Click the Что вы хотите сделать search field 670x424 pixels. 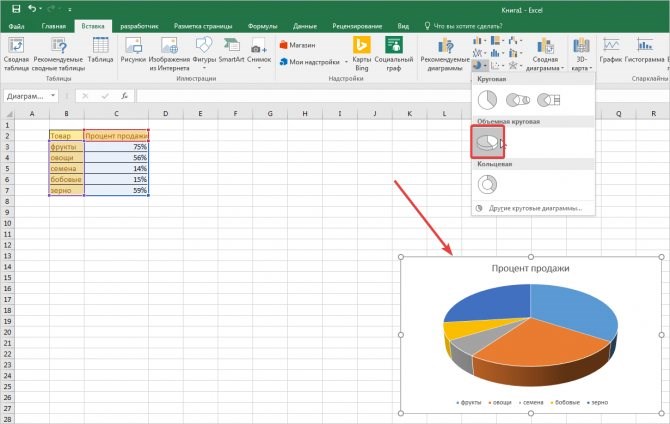tap(468, 26)
